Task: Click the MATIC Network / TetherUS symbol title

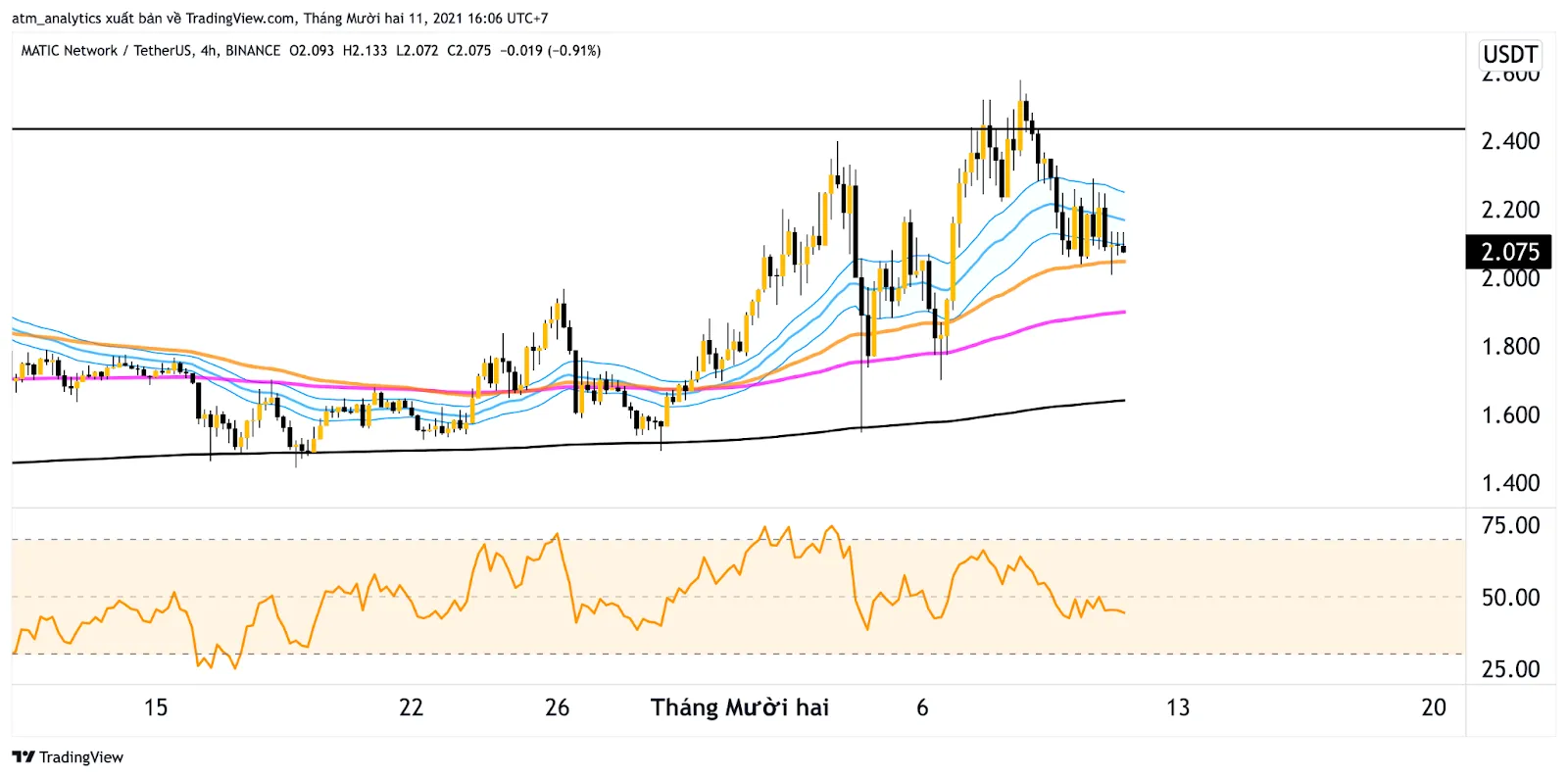Action: (x=106, y=50)
